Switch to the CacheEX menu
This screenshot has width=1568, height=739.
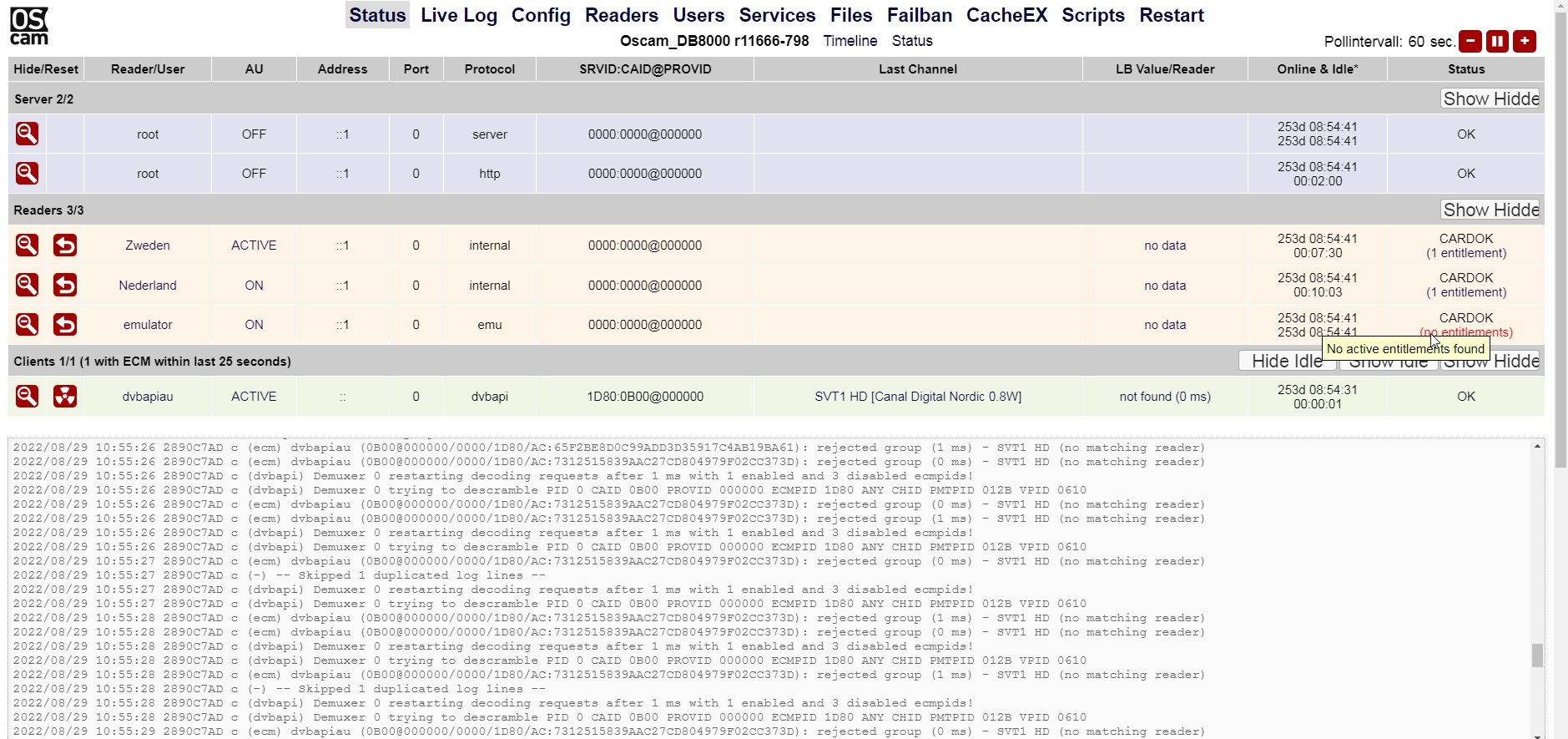(x=1006, y=15)
